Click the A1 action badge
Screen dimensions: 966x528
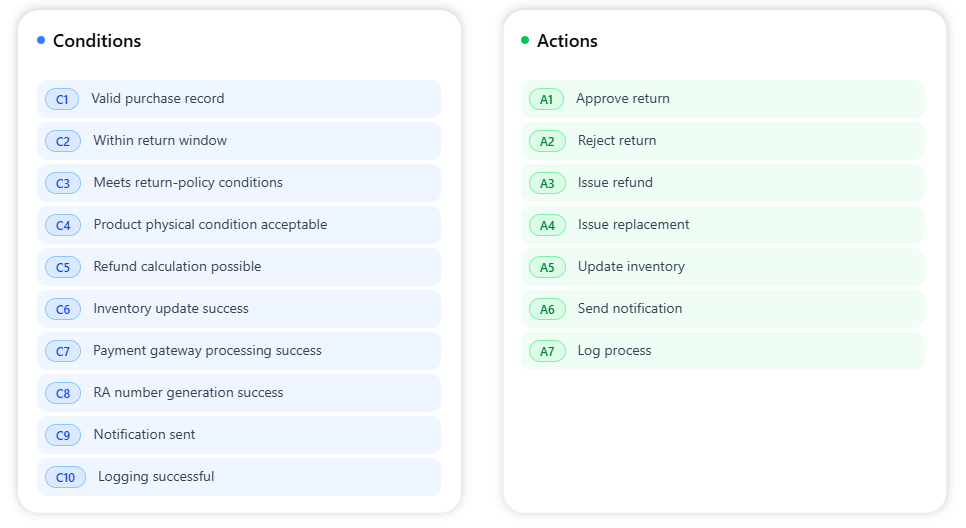coord(546,99)
